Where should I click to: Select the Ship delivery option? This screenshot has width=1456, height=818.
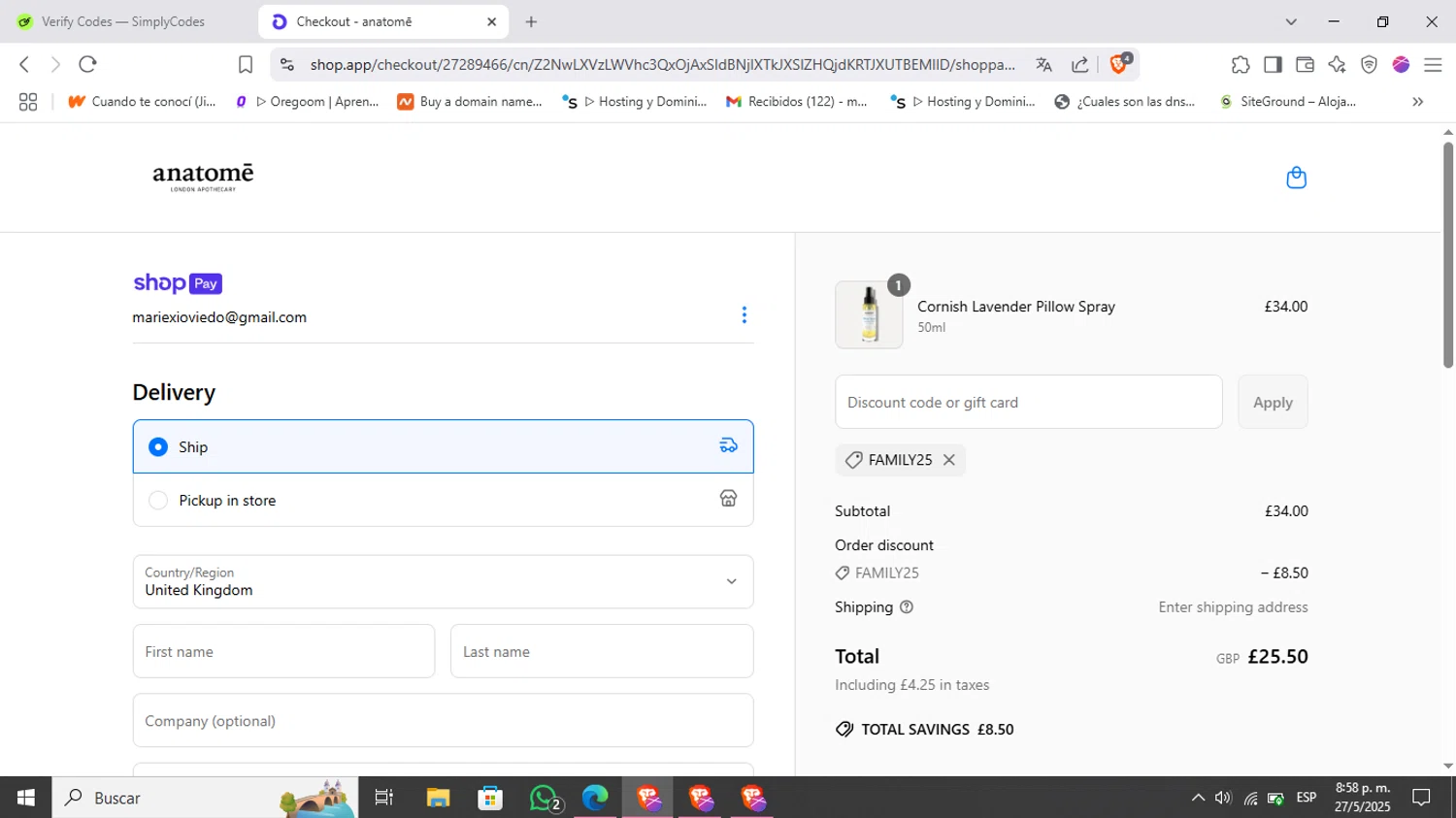443,446
